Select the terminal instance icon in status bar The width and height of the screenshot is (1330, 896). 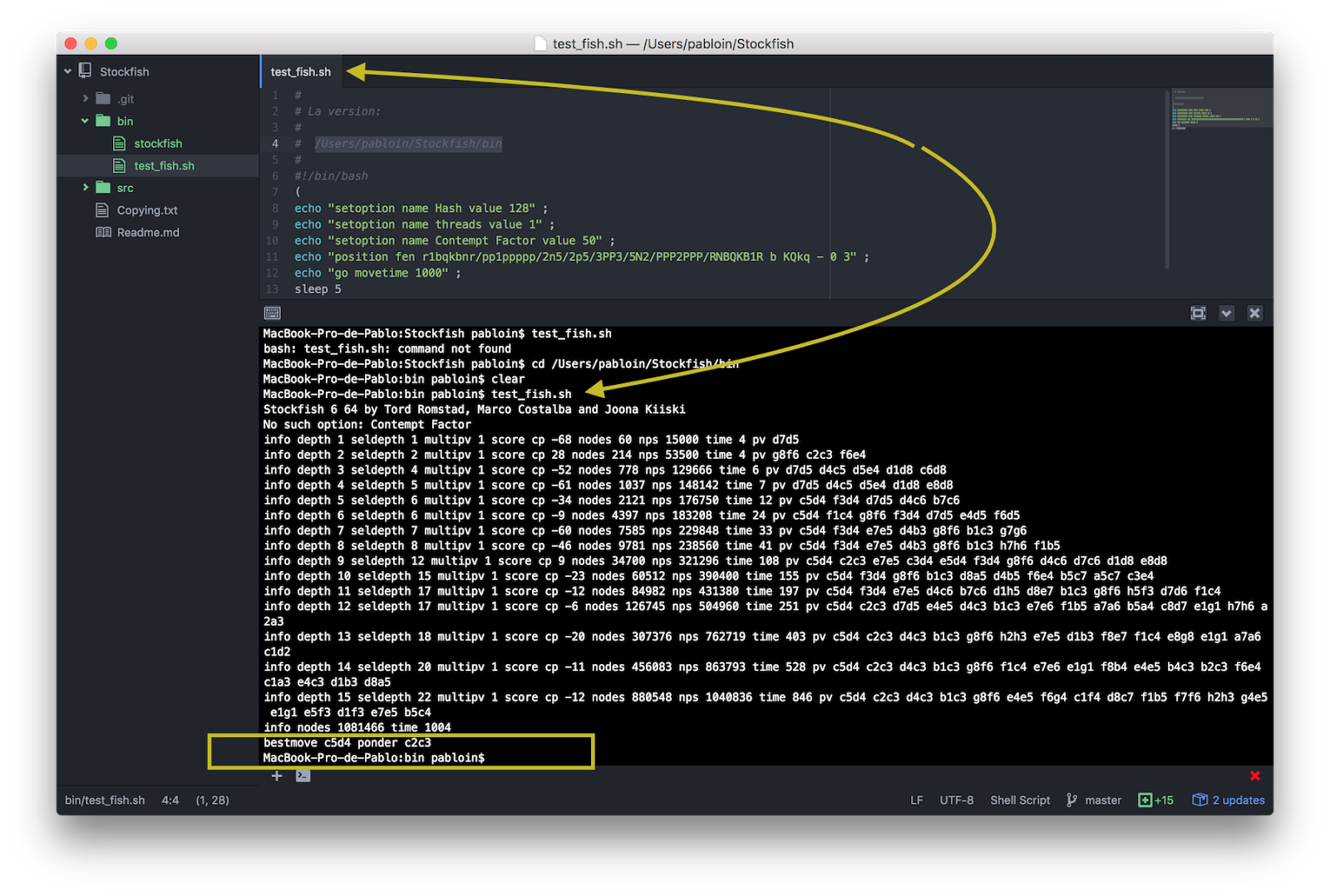point(303,775)
